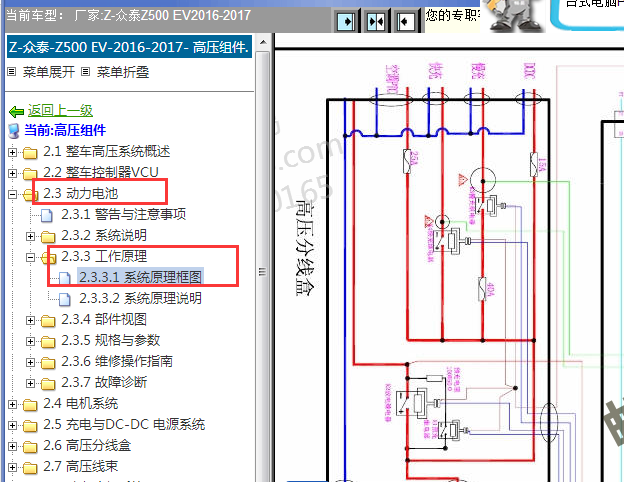Click the folder icon for 2.2 整车控制器VCU
The width and height of the screenshot is (624, 482).
[x=30, y=174]
